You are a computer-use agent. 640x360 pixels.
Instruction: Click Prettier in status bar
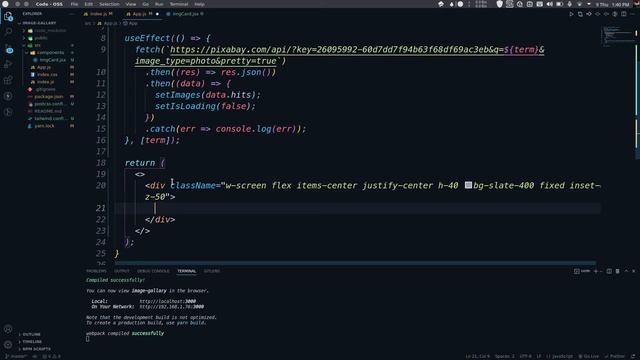click(615, 356)
